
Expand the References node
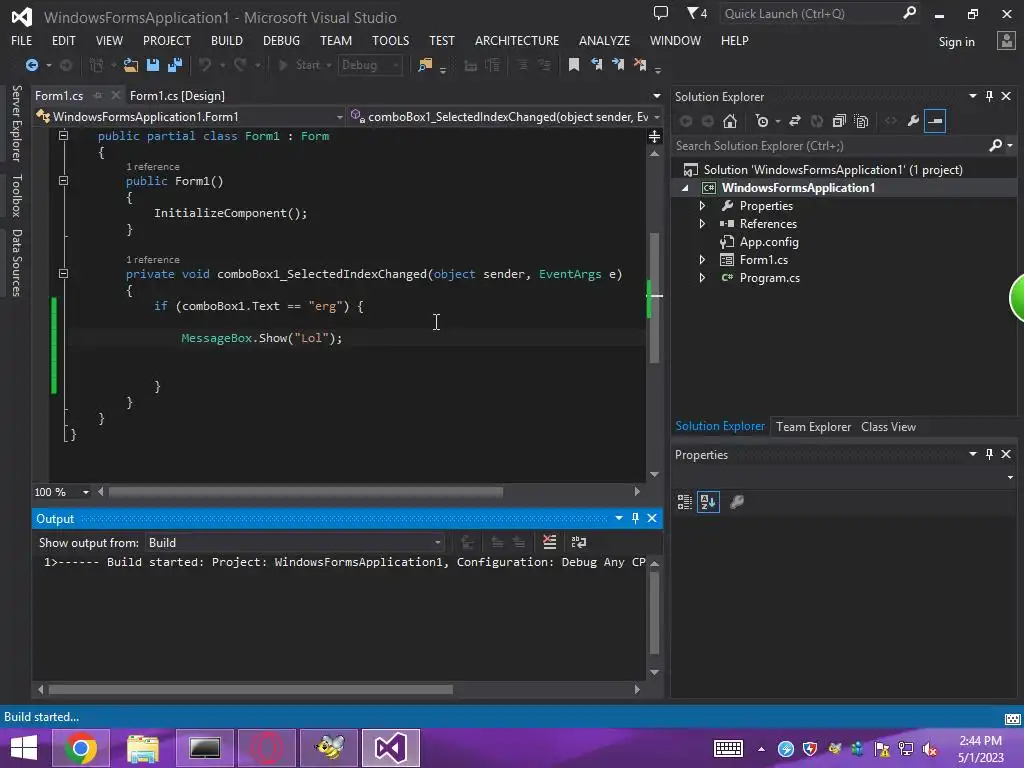coord(702,223)
